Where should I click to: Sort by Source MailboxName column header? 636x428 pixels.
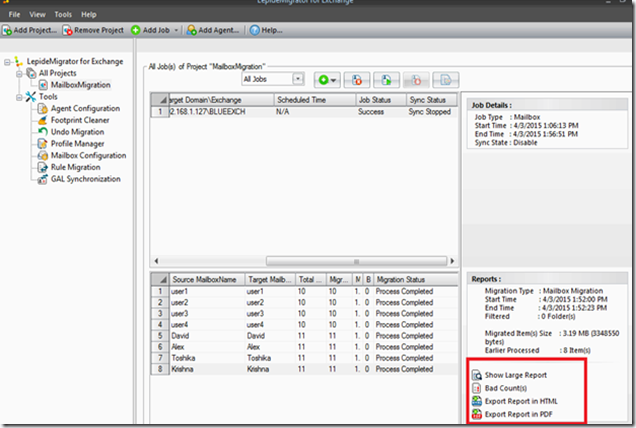206,280
